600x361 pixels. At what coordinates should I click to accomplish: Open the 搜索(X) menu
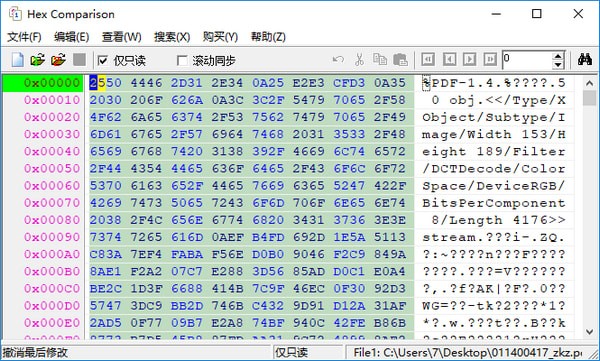point(172,37)
